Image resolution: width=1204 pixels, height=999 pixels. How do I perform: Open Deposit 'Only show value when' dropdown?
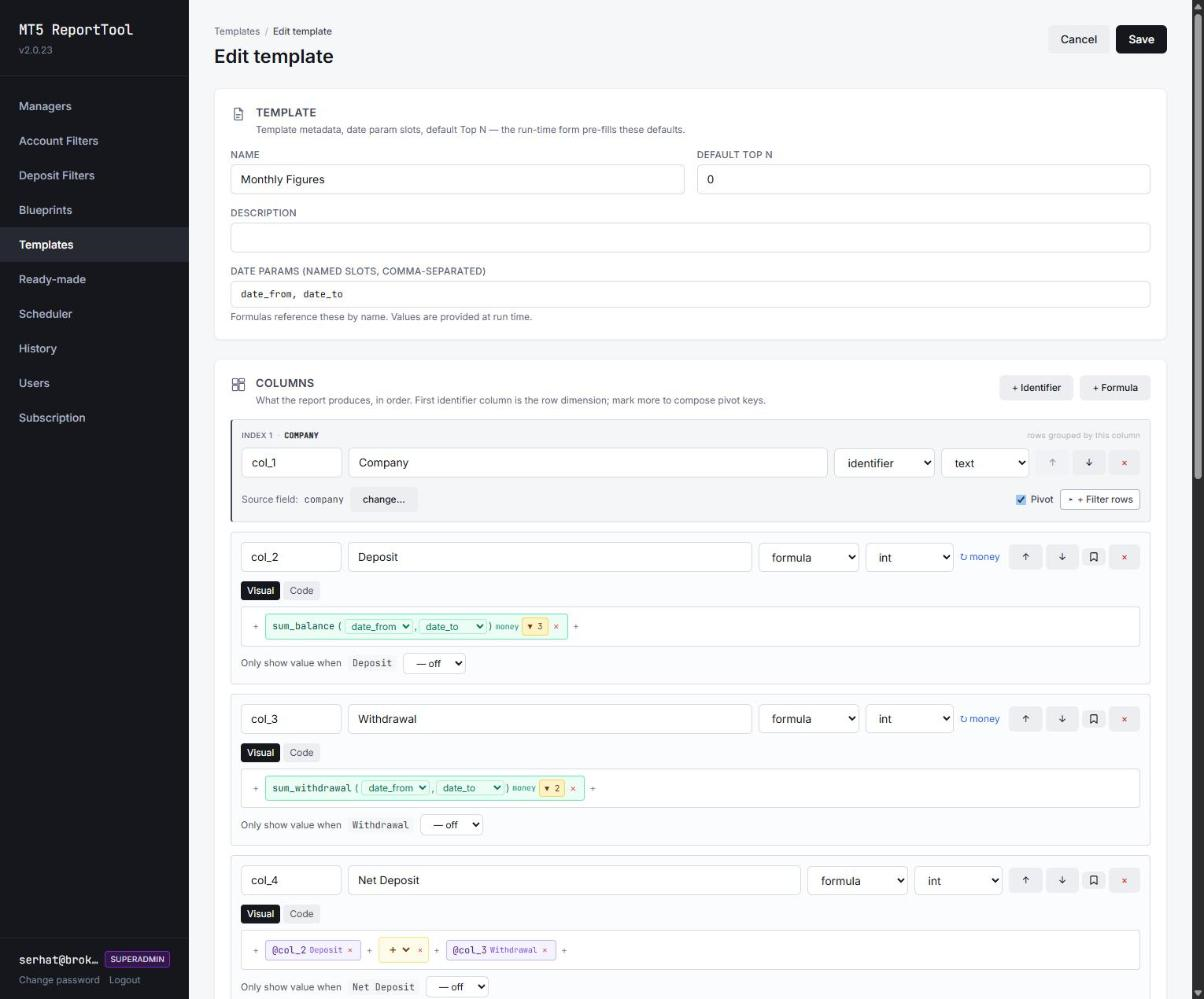[x=434, y=664]
